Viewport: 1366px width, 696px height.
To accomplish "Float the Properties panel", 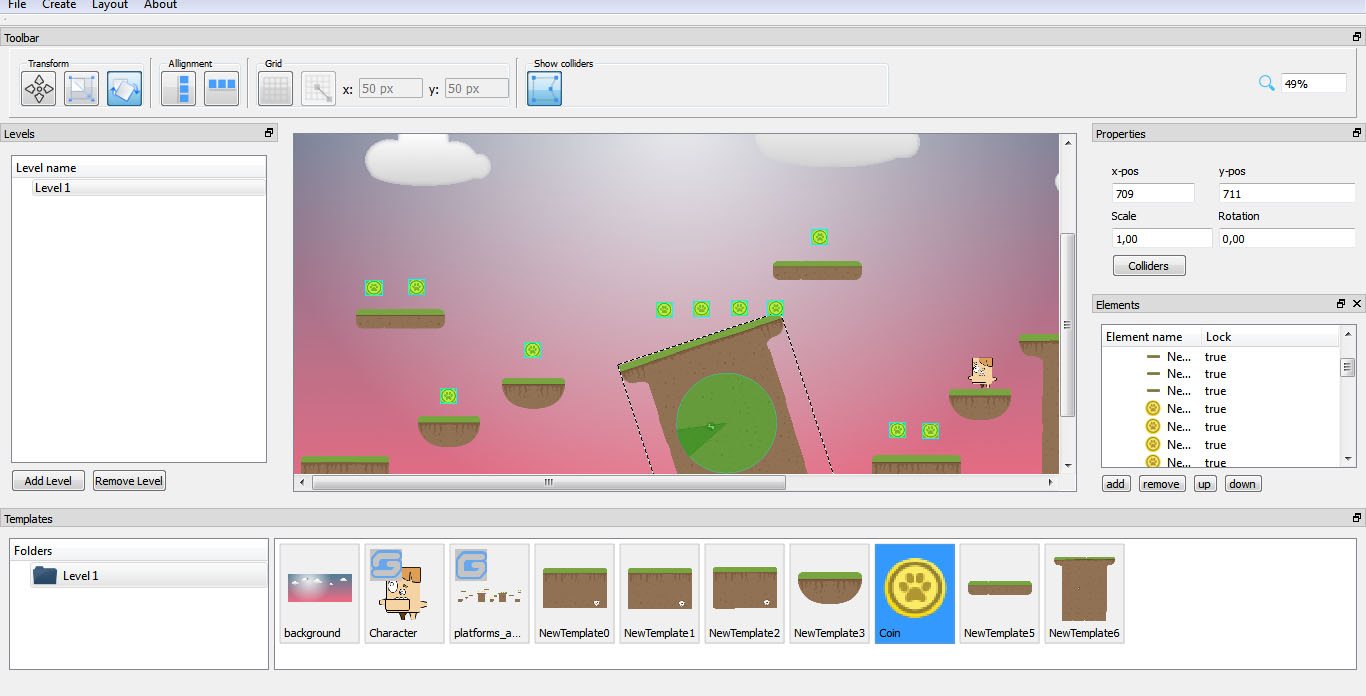I will [1357, 133].
